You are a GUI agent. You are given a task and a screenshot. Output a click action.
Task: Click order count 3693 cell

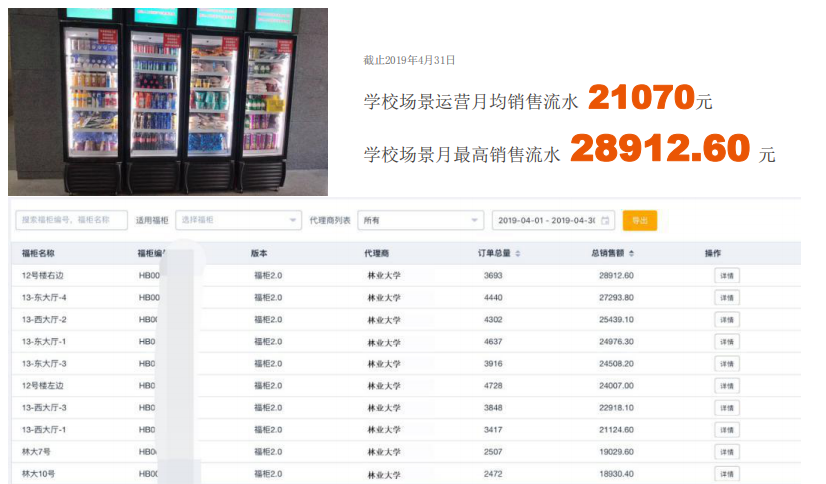pyautogui.click(x=493, y=275)
